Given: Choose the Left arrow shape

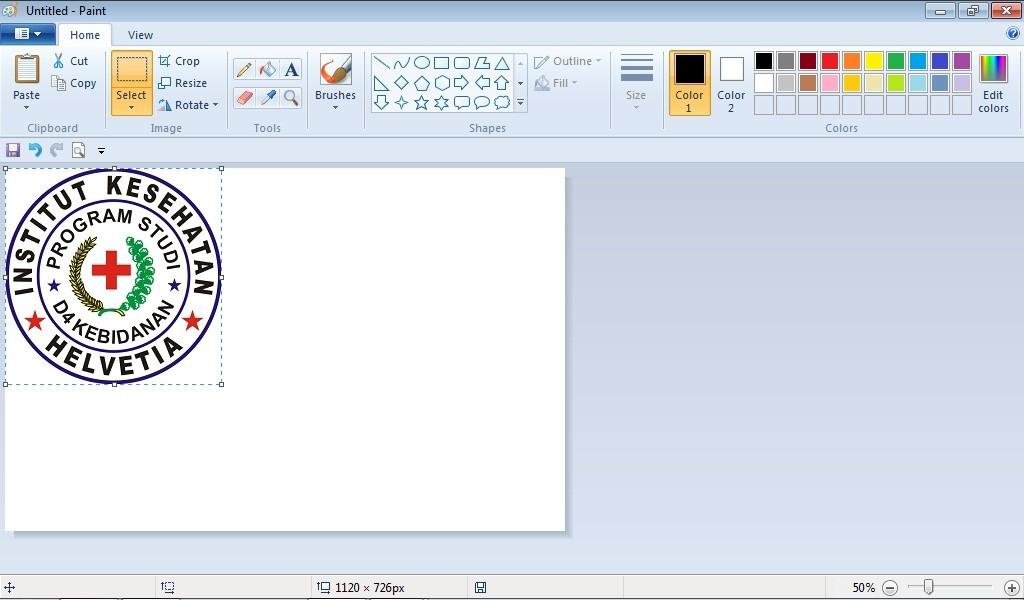Looking at the screenshot, I should 482,83.
